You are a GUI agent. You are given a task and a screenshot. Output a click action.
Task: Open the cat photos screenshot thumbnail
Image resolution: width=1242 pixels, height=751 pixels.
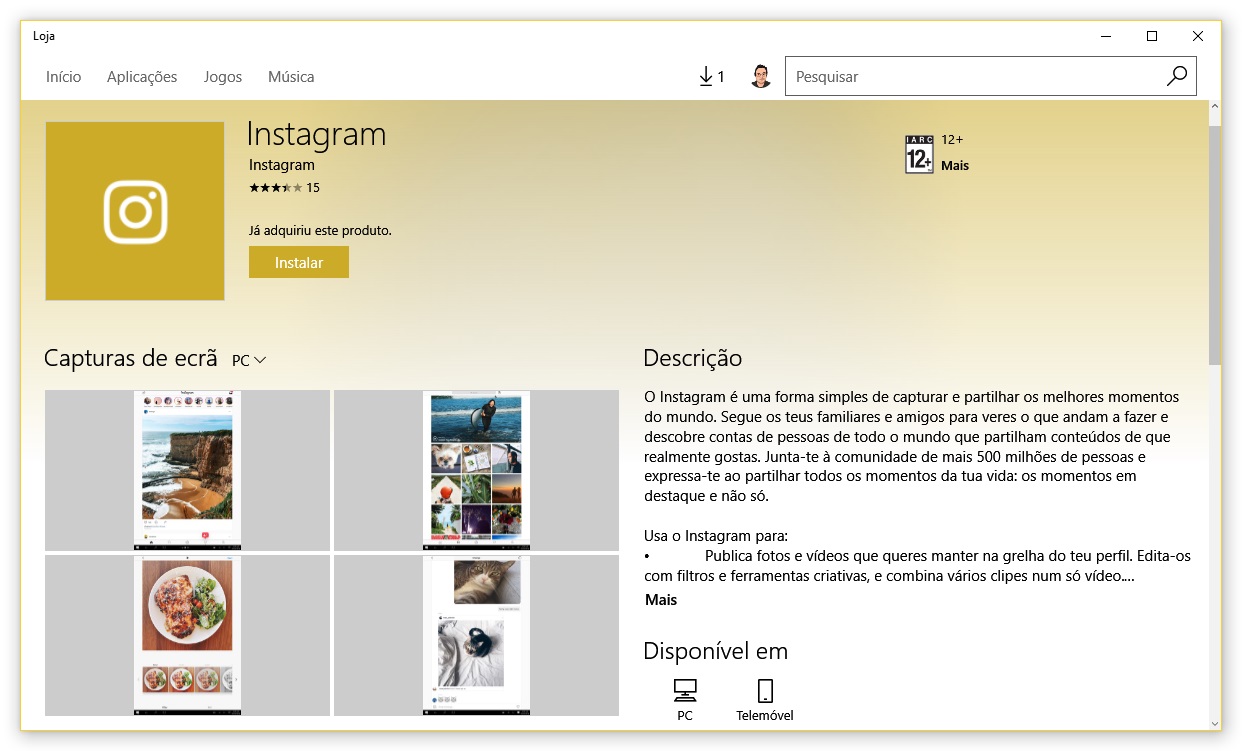coord(476,635)
